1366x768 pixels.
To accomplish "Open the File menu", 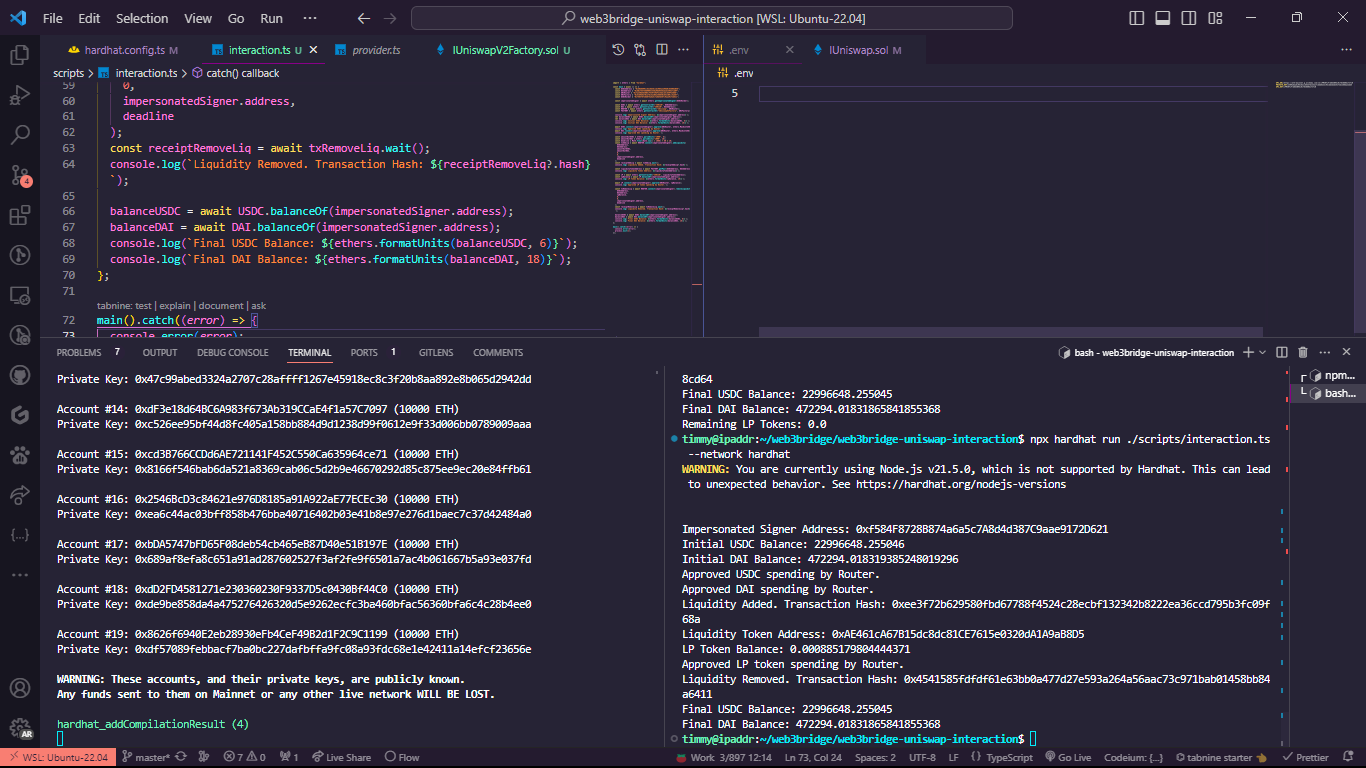I will (52, 18).
